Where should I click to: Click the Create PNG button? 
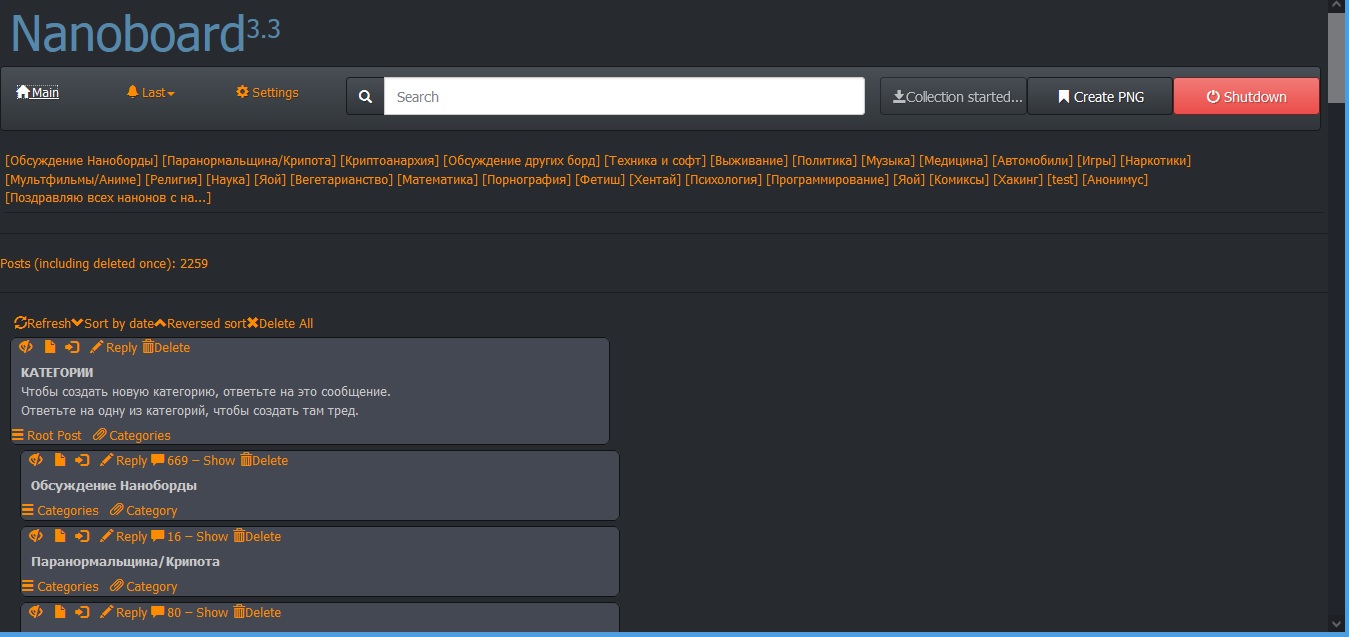[1100, 97]
